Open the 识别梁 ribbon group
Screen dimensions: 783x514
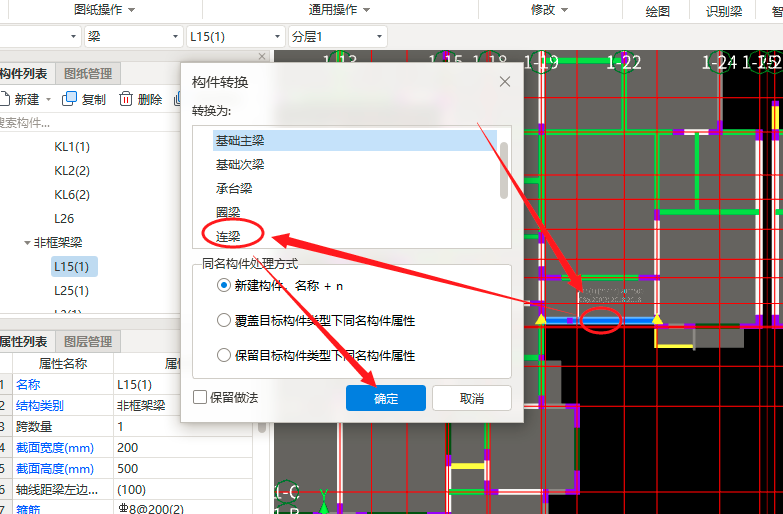[724, 11]
